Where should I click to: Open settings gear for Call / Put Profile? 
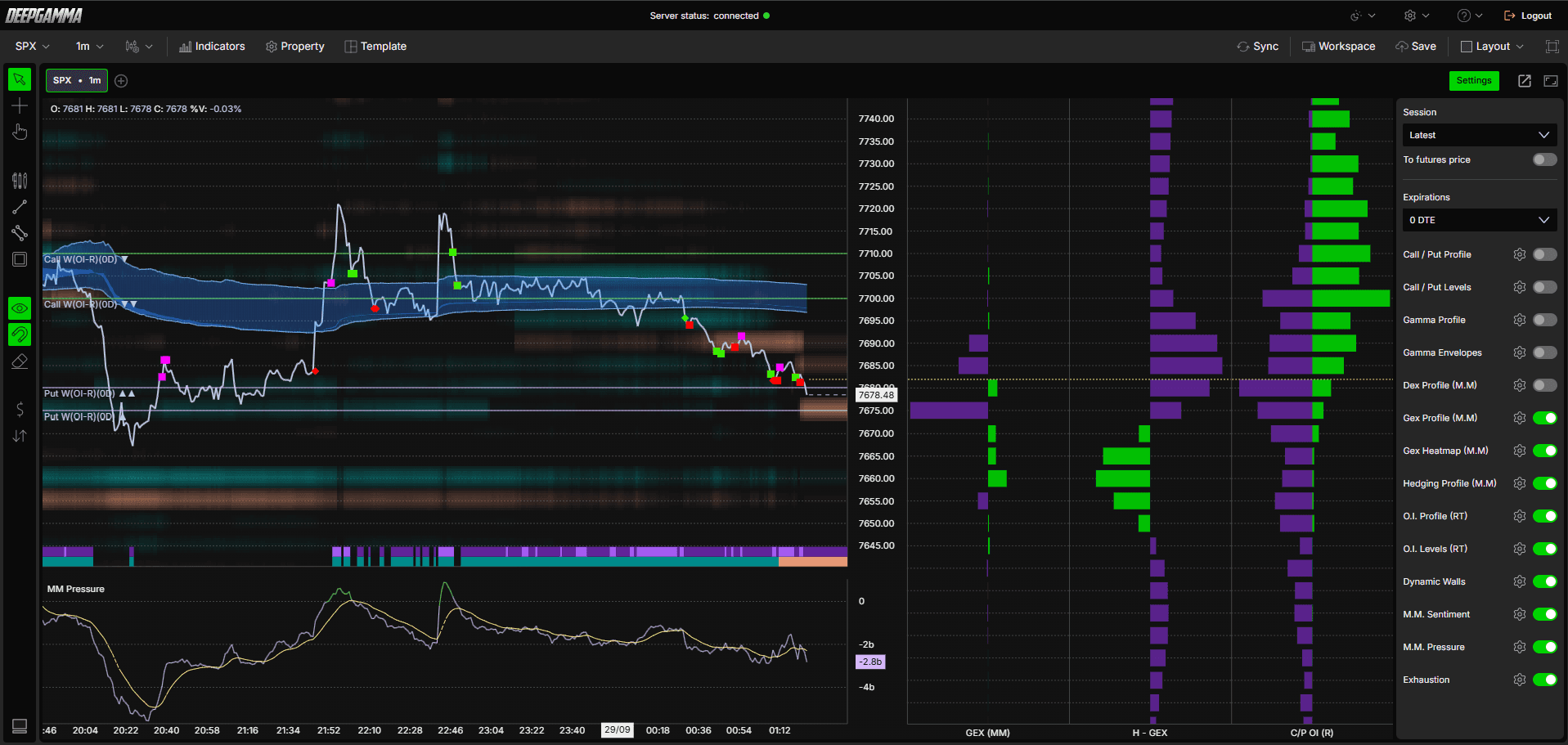(x=1520, y=254)
